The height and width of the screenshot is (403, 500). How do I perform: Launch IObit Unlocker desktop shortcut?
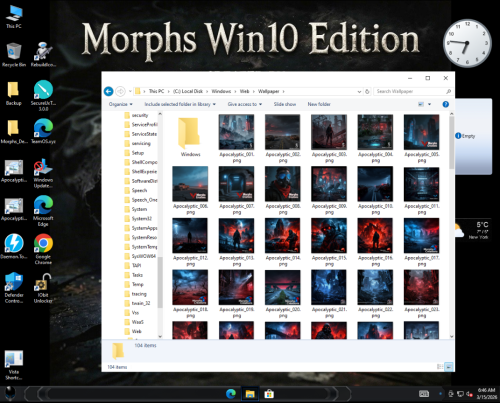click(x=43, y=288)
